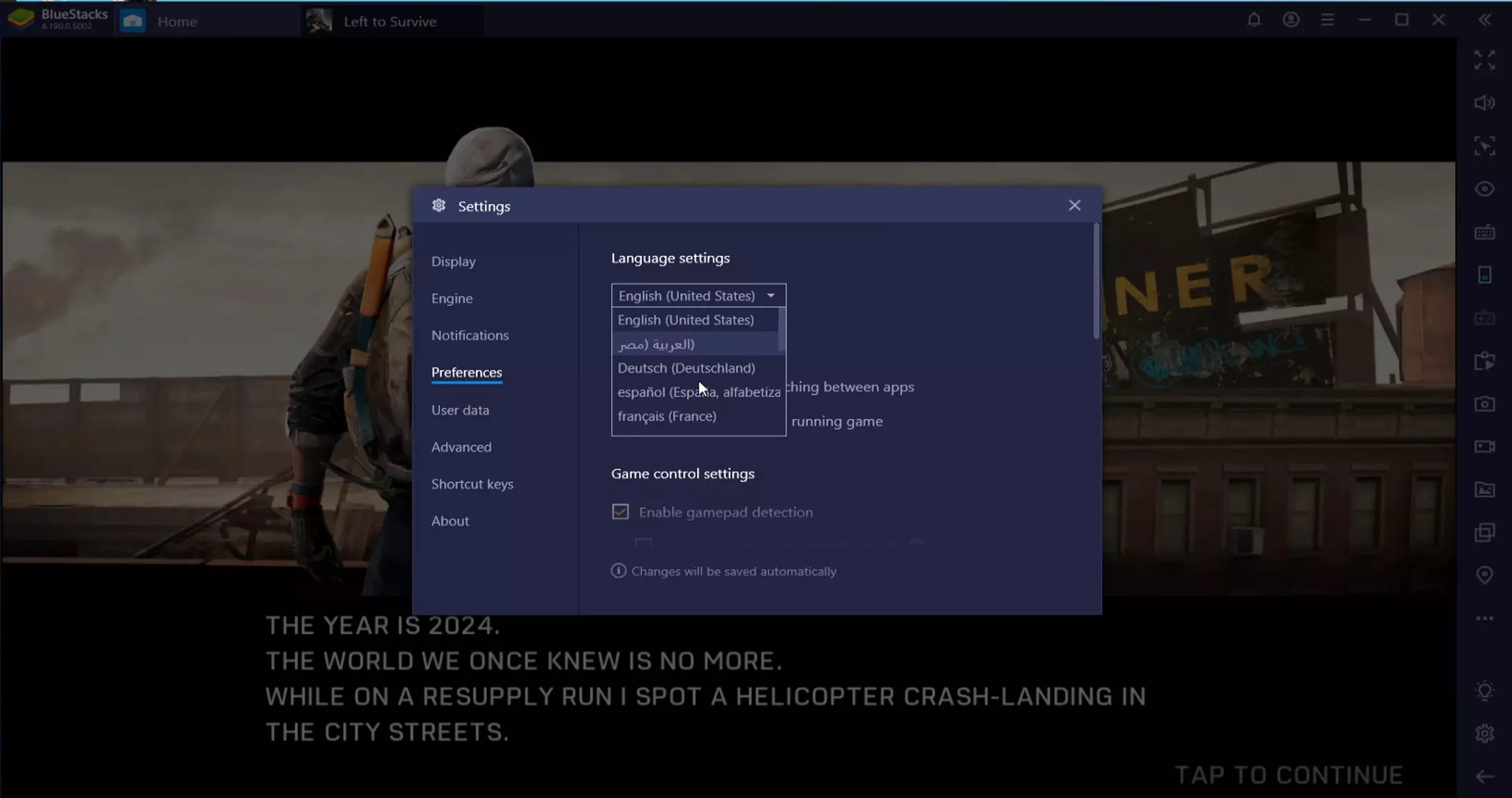Select Deutsch (Deutschland) from the language list
1512x798 pixels.
(686, 368)
